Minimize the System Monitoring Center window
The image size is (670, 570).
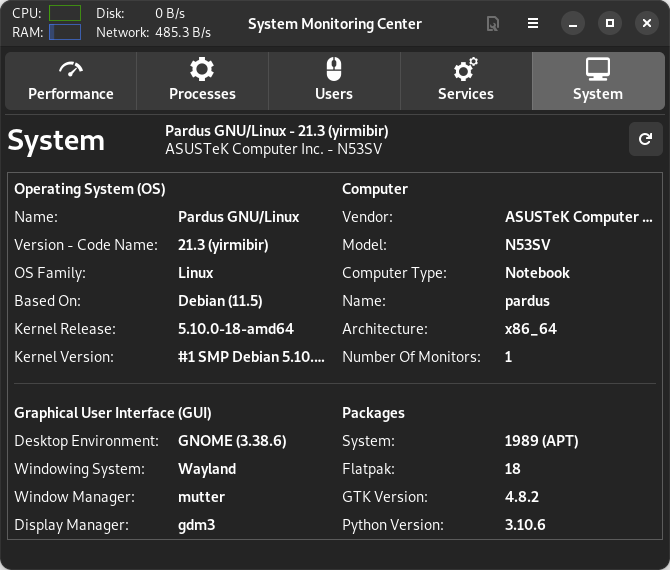click(x=573, y=23)
